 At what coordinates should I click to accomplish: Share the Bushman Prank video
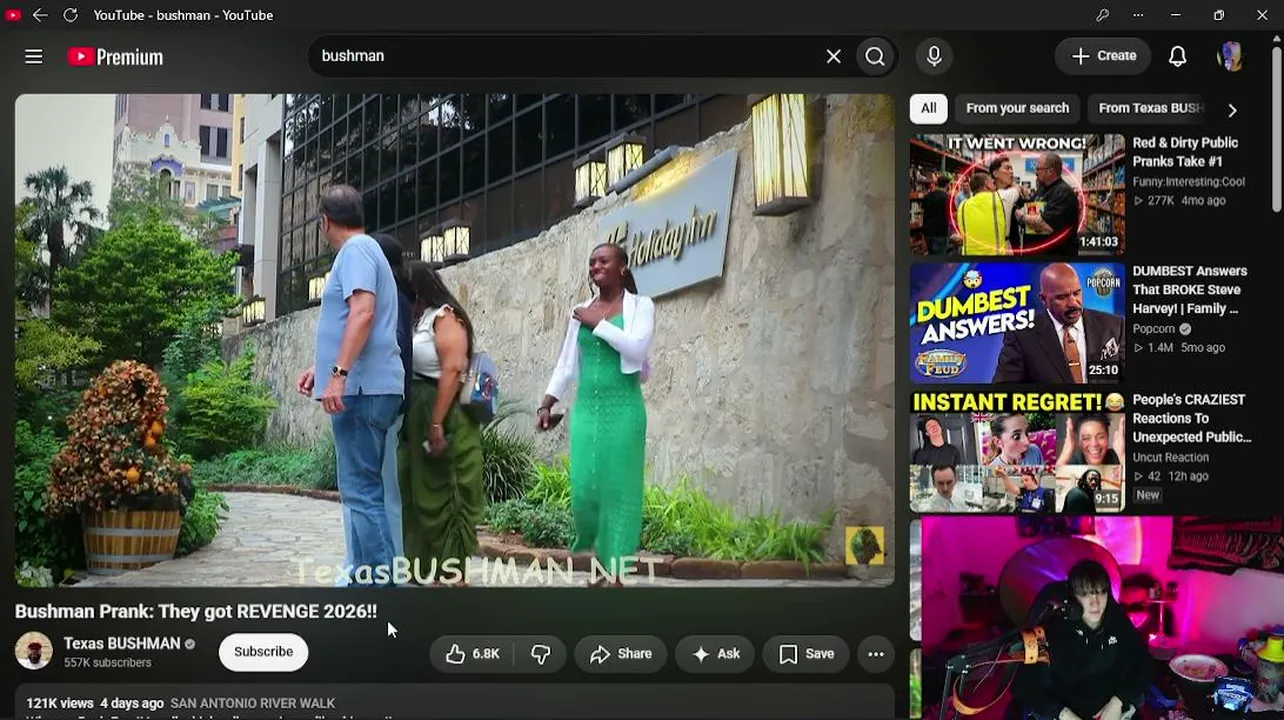[620, 654]
